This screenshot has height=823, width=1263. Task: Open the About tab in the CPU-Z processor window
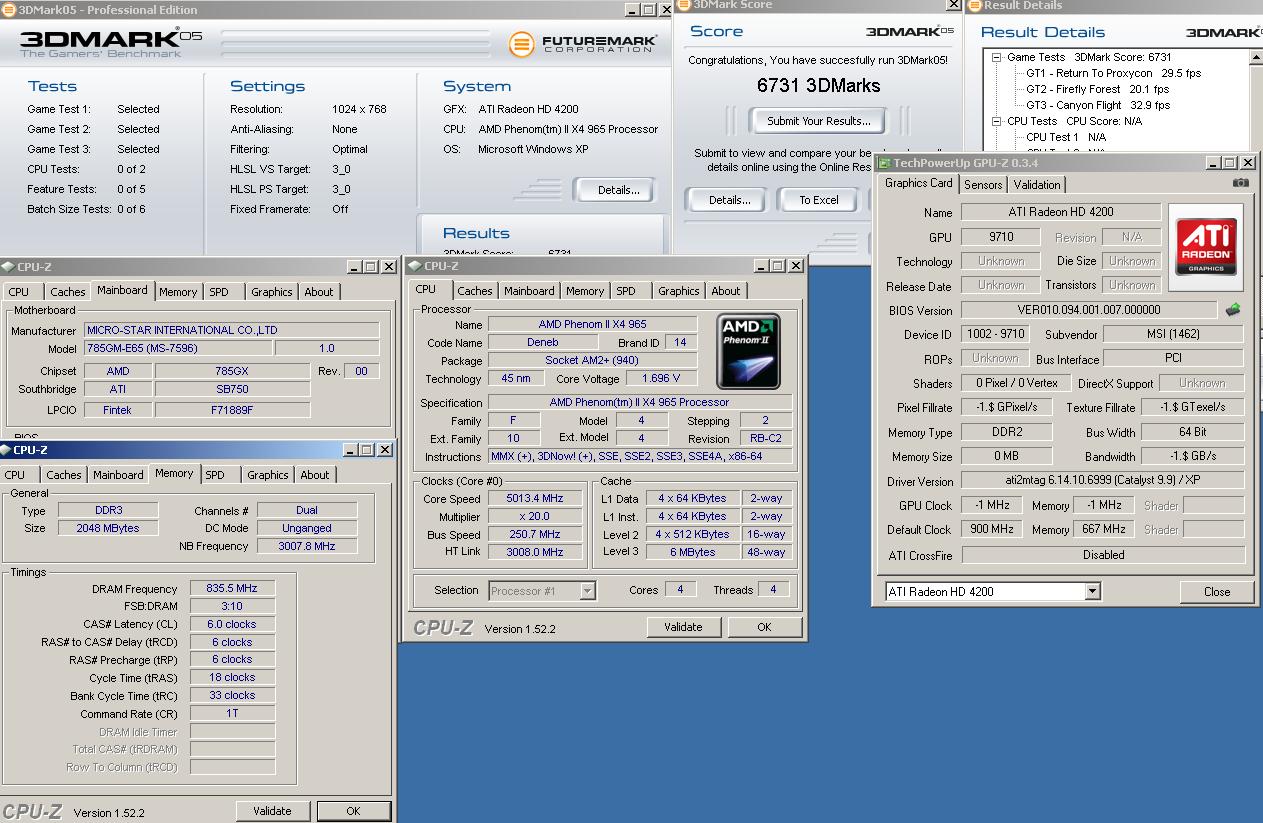[726, 291]
